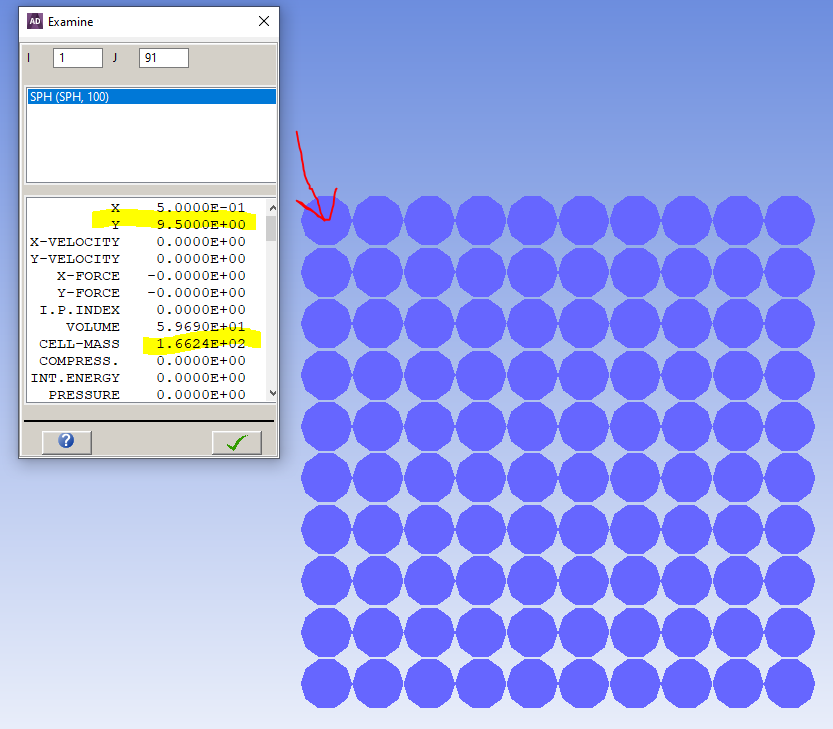833x729 pixels.
Task: Click the AD application icon in title bar
Action: point(35,21)
